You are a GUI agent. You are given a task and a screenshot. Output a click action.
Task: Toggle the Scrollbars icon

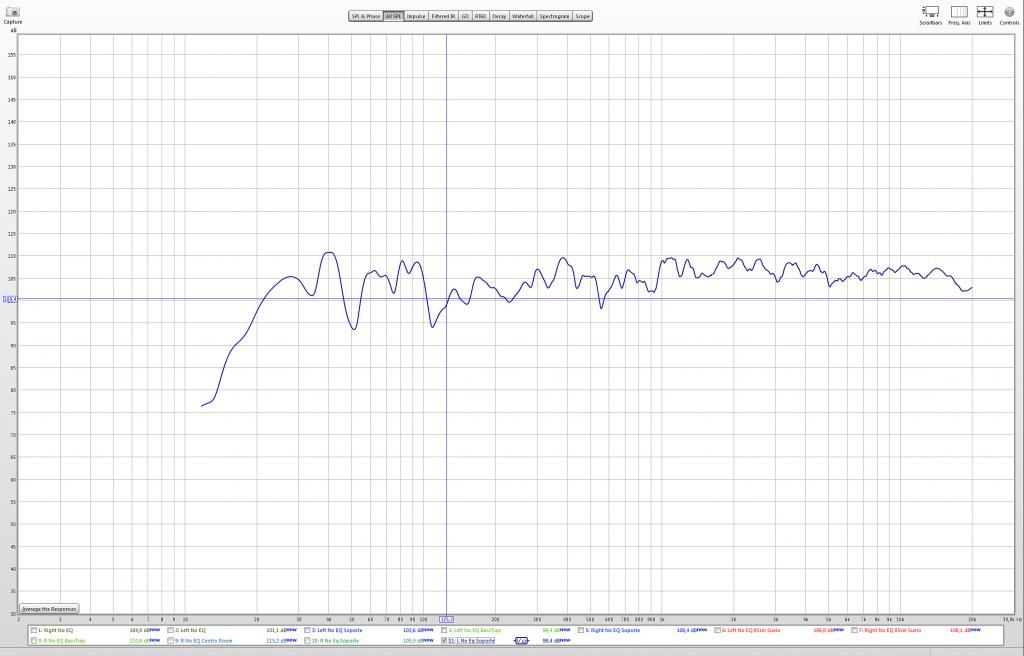[x=930, y=12]
